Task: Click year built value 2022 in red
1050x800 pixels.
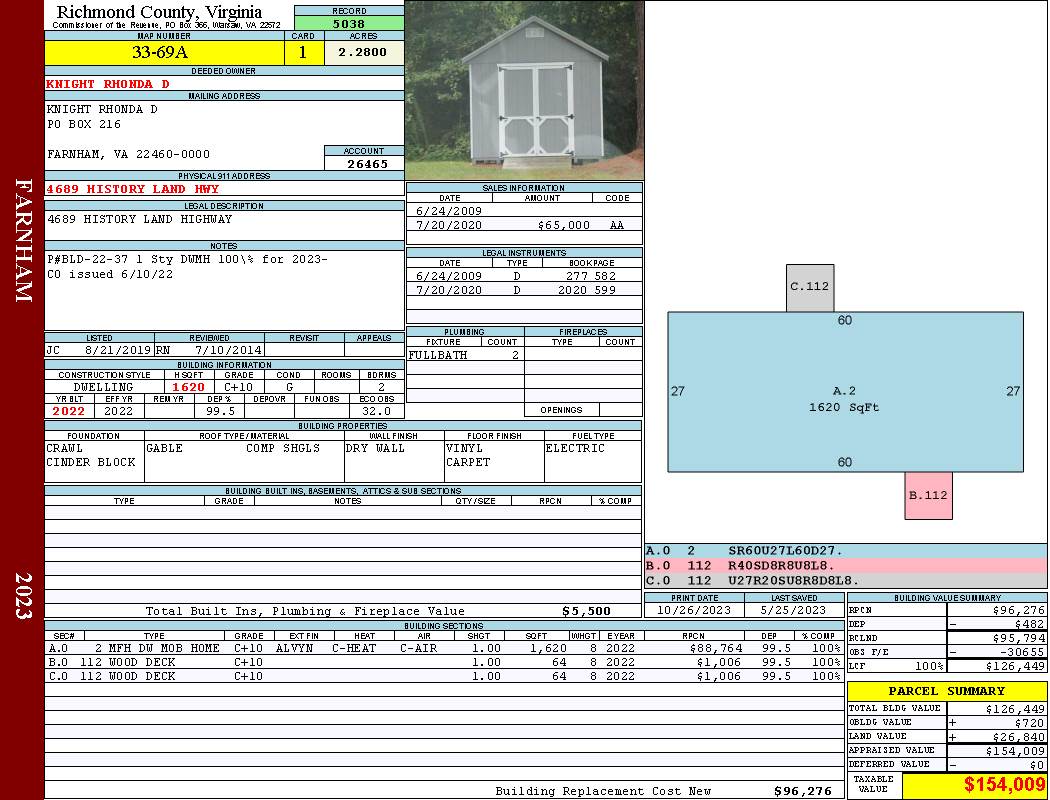Action: point(69,411)
